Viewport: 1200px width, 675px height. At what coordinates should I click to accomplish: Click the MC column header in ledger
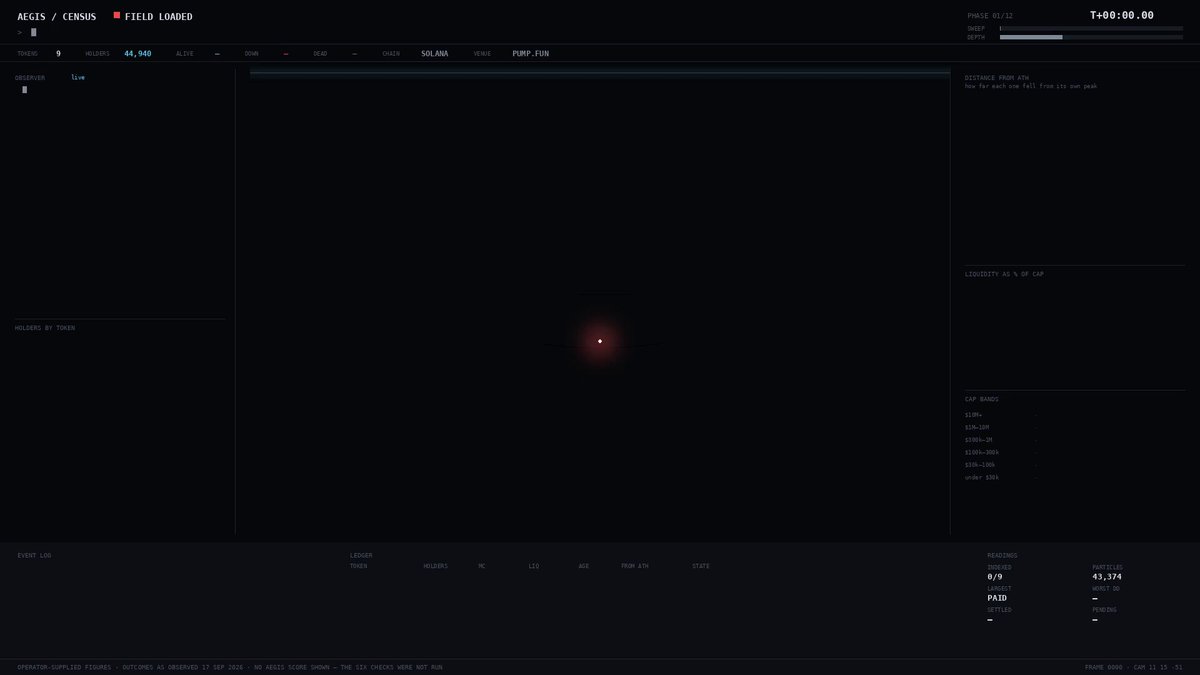pyautogui.click(x=482, y=566)
